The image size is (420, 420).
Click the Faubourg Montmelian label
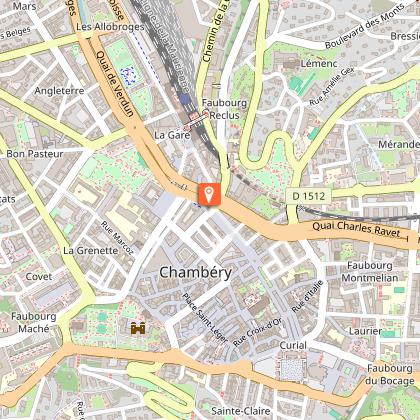(370, 272)
